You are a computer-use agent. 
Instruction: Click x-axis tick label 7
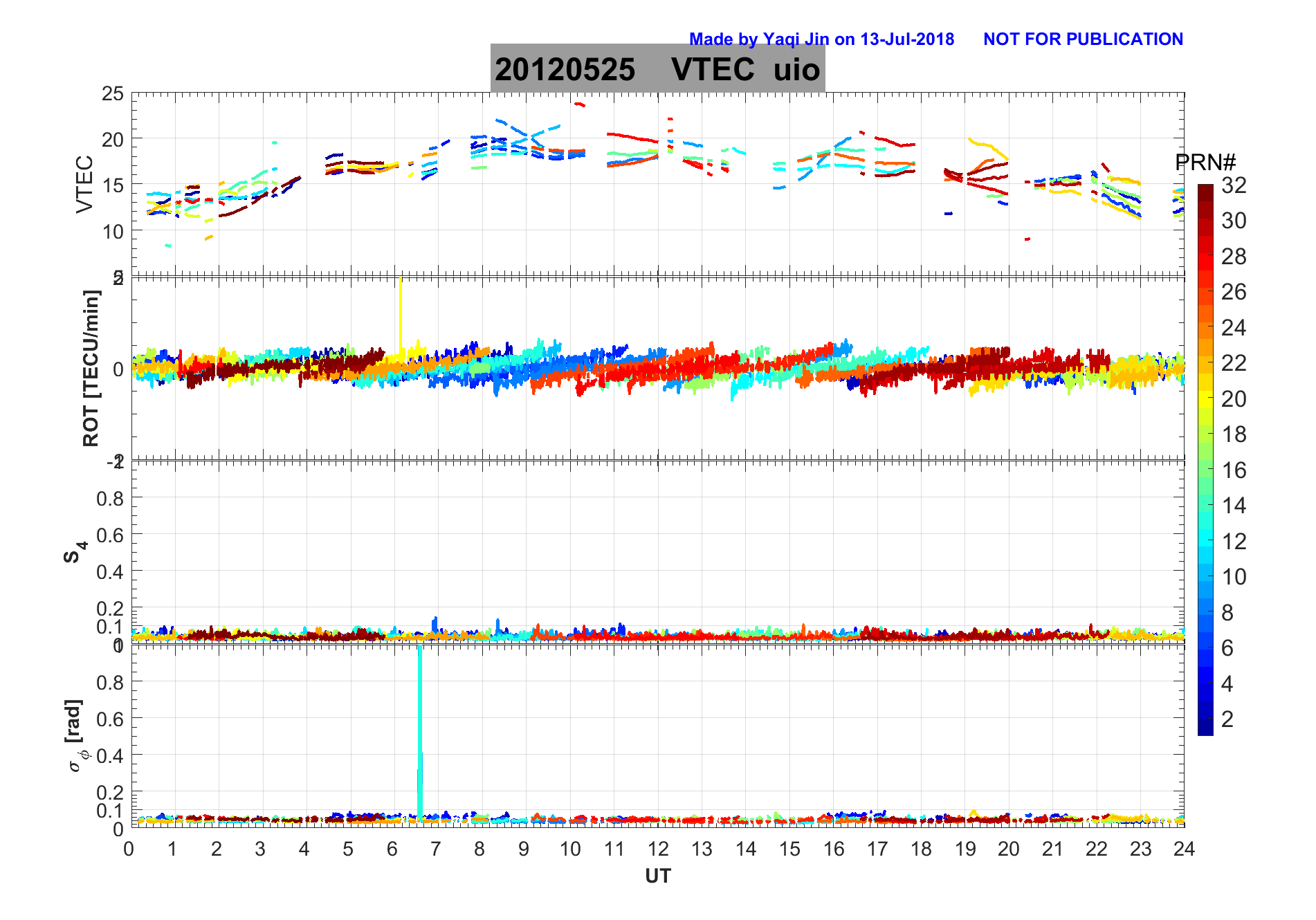tap(436, 849)
